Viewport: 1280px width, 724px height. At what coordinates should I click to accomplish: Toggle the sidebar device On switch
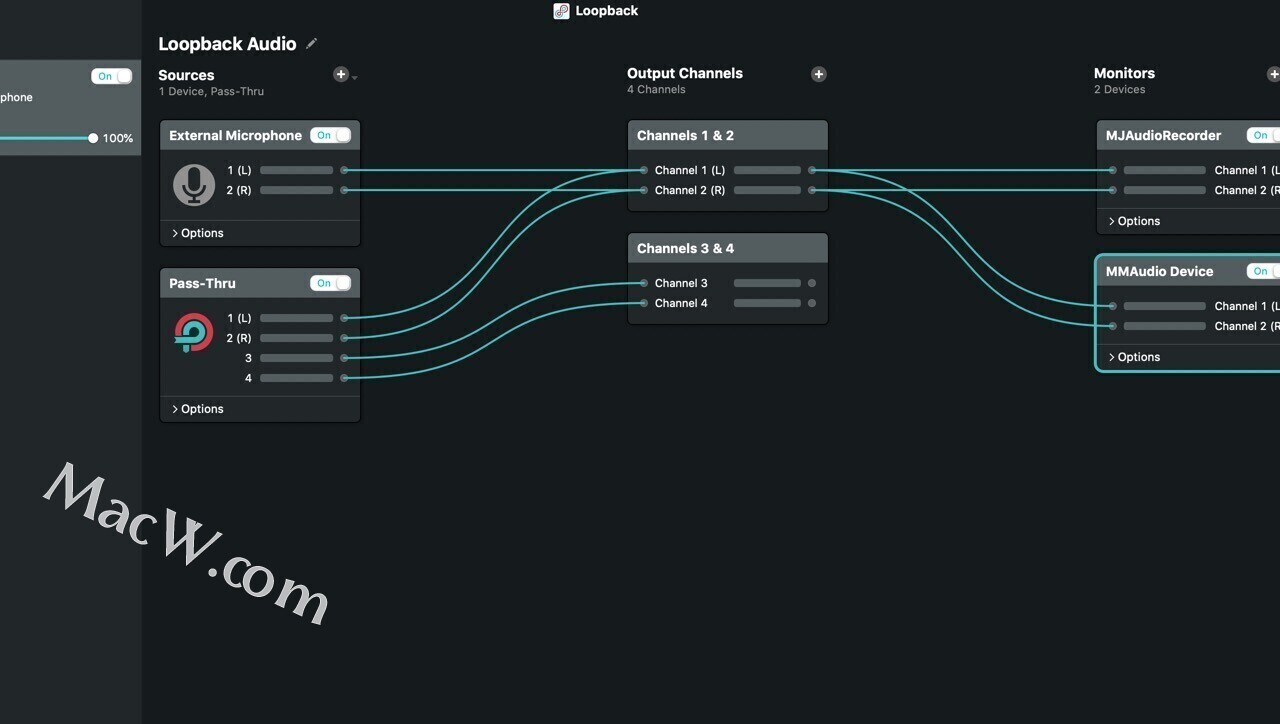[111, 76]
